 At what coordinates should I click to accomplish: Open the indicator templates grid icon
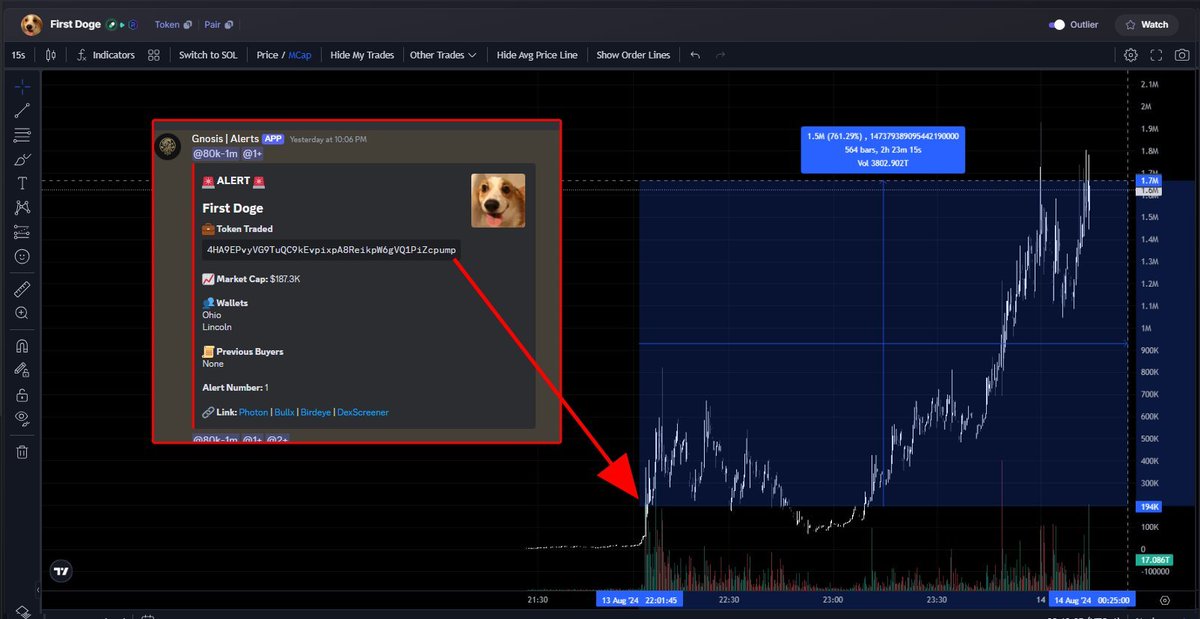(x=153, y=55)
